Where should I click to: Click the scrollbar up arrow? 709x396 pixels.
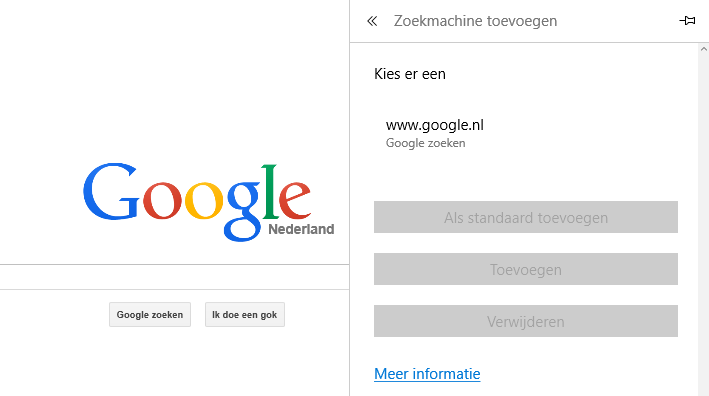[704, 49]
